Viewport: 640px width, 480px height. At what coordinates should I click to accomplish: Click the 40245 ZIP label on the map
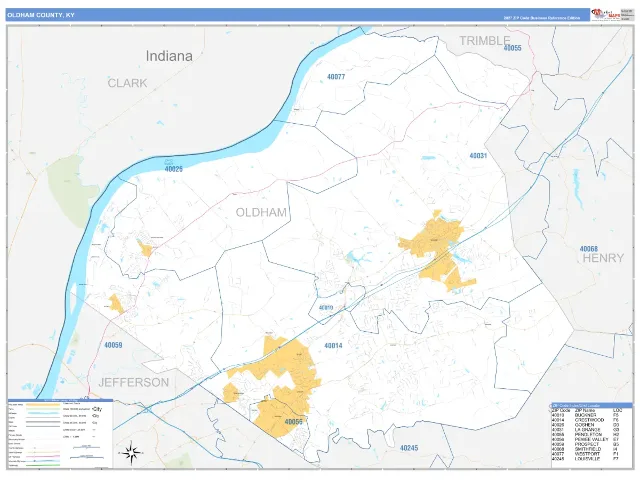point(409,448)
